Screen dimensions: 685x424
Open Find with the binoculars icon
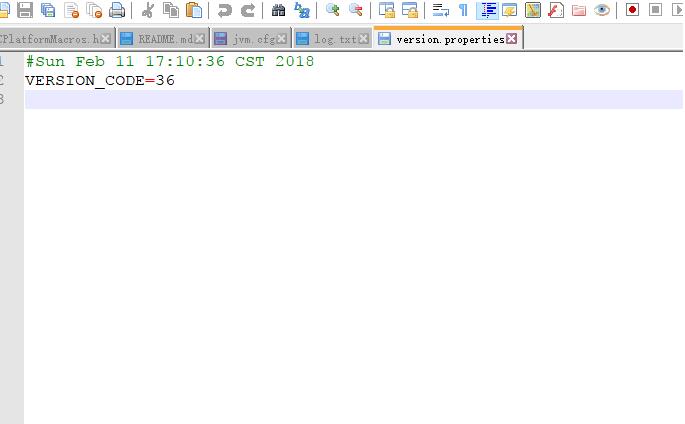point(279,11)
